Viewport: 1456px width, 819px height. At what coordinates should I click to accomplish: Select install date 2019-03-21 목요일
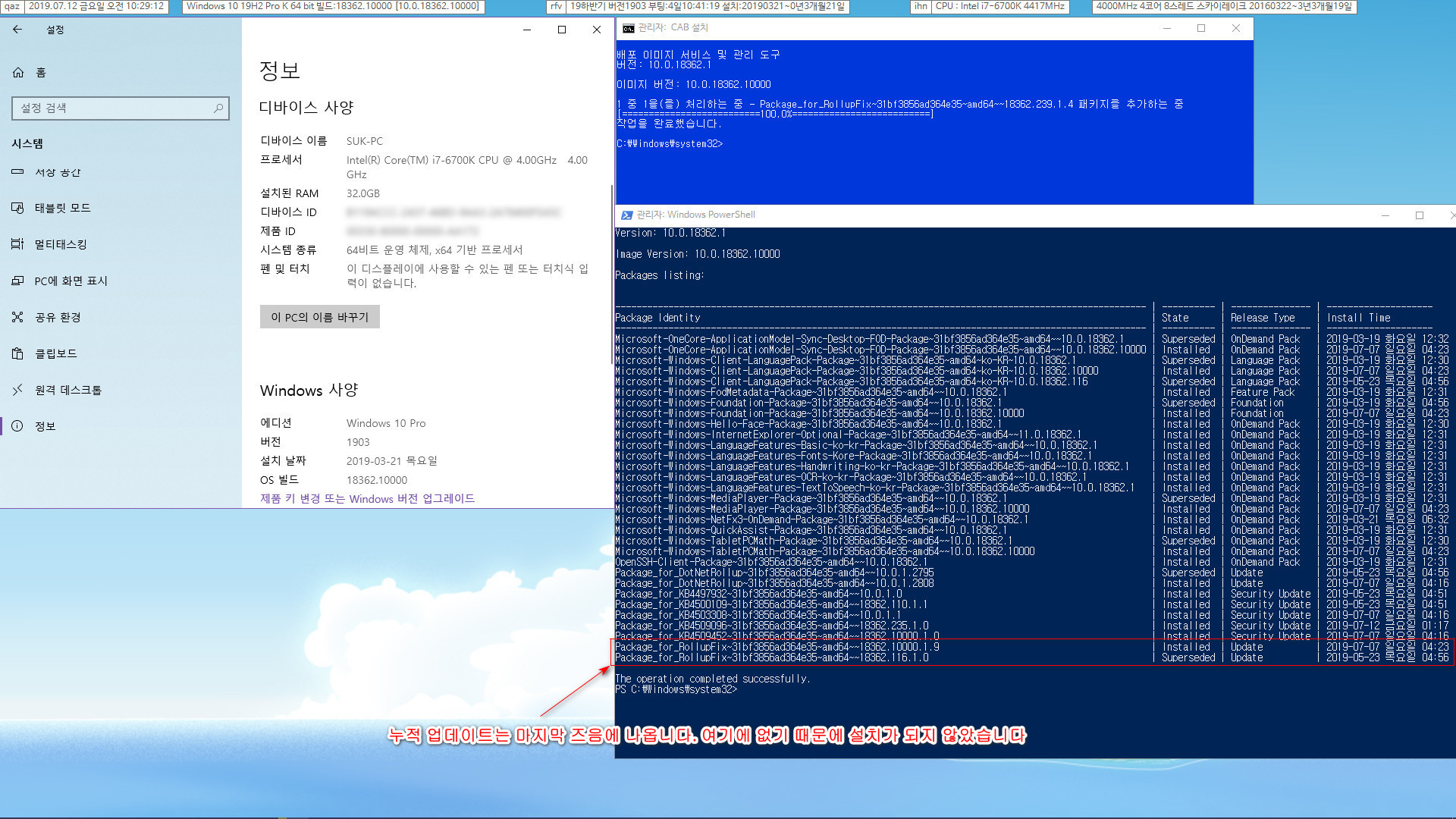pos(392,461)
